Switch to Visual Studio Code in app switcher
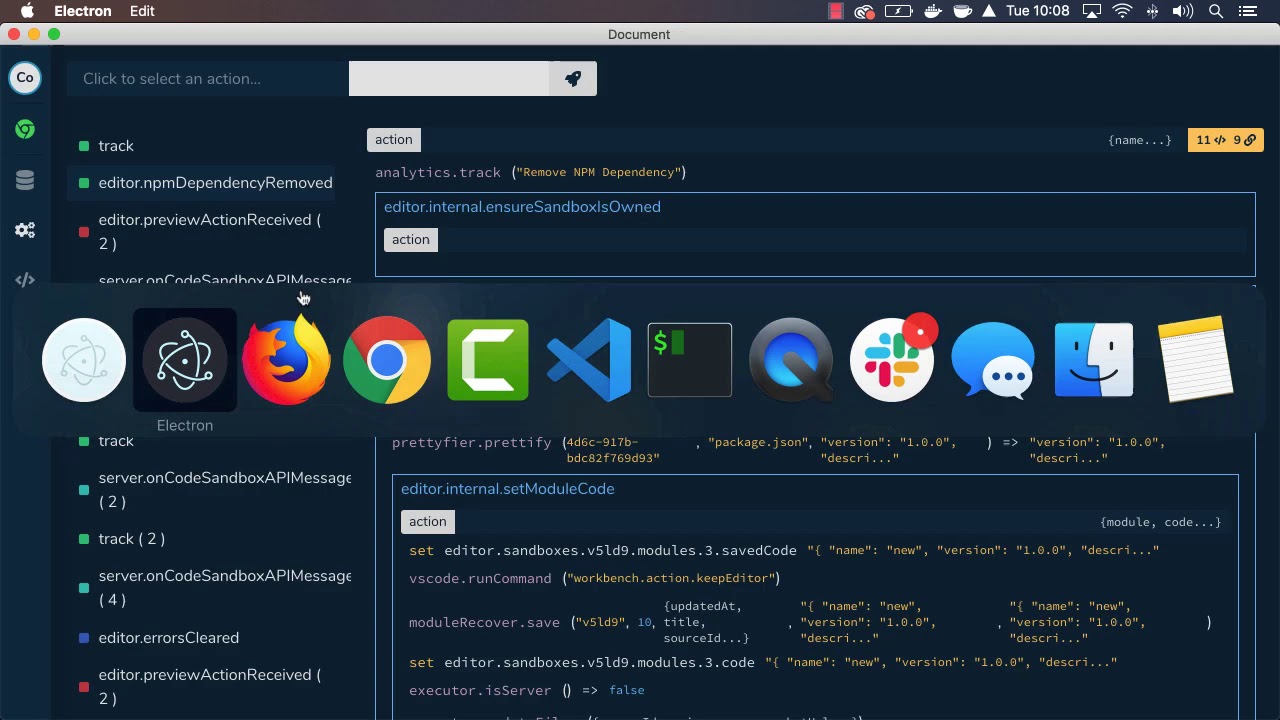1280x720 pixels. (x=589, y=360)
